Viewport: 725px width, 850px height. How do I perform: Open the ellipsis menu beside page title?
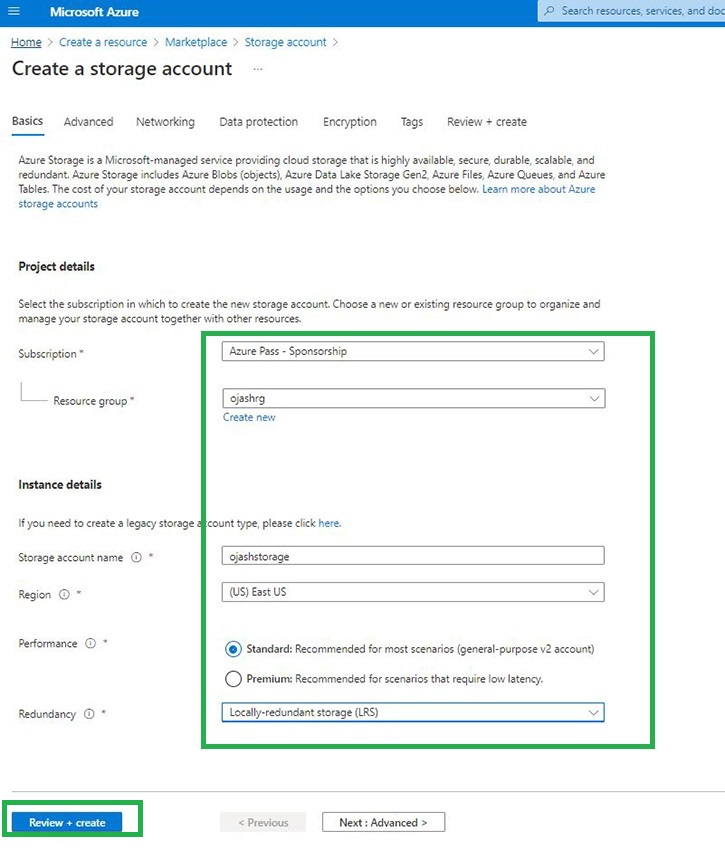tap(258, 69)
